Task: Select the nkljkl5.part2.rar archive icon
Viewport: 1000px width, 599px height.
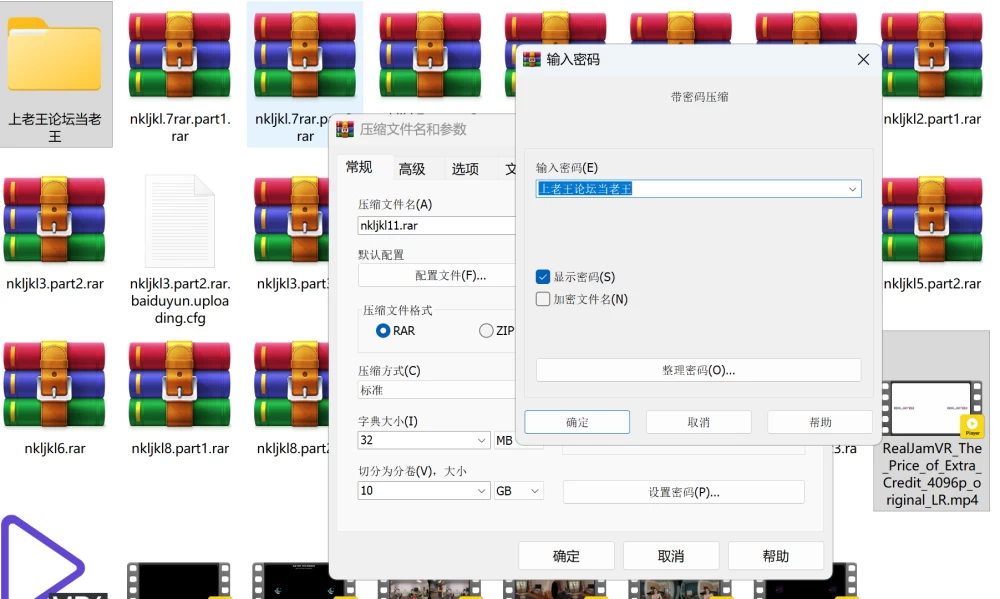Action: (932, 219)
